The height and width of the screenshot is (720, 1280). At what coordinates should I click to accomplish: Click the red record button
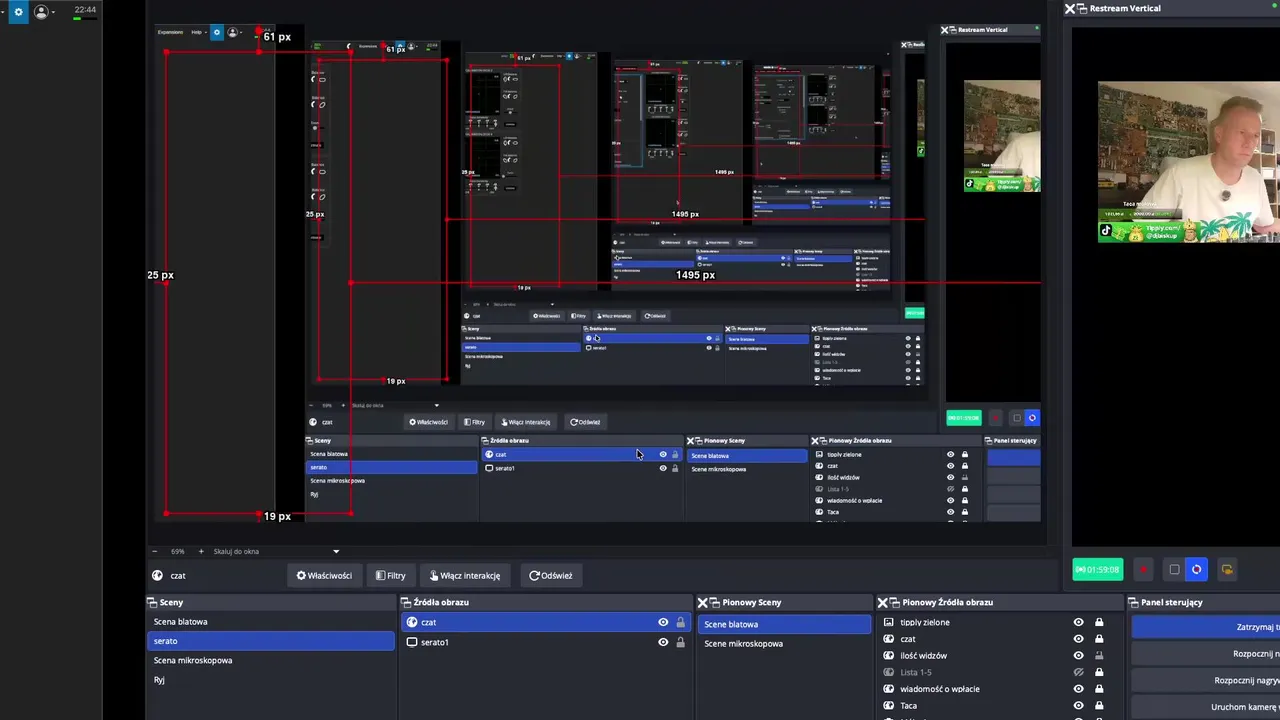[1143, 569]
